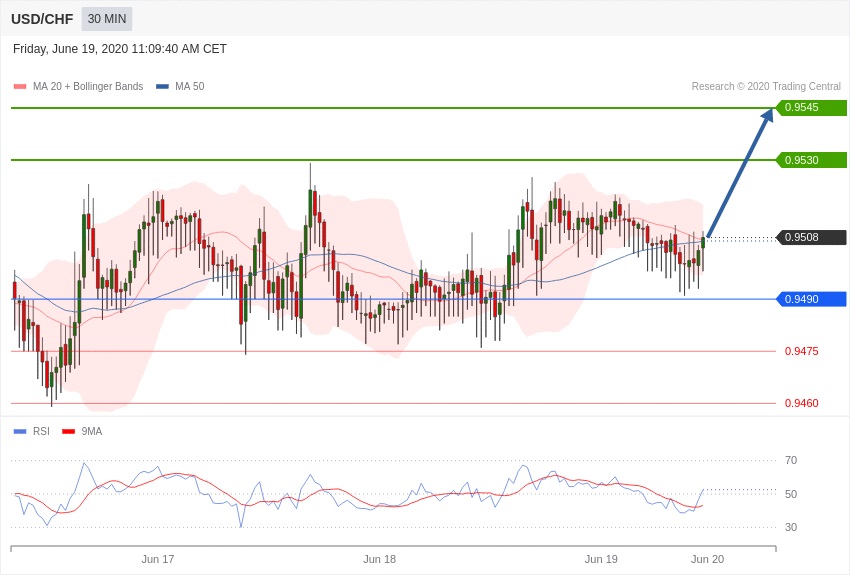Click the 30 MIN timeframe badge
This screenshot has width=850, height=576.
(107, 19)
